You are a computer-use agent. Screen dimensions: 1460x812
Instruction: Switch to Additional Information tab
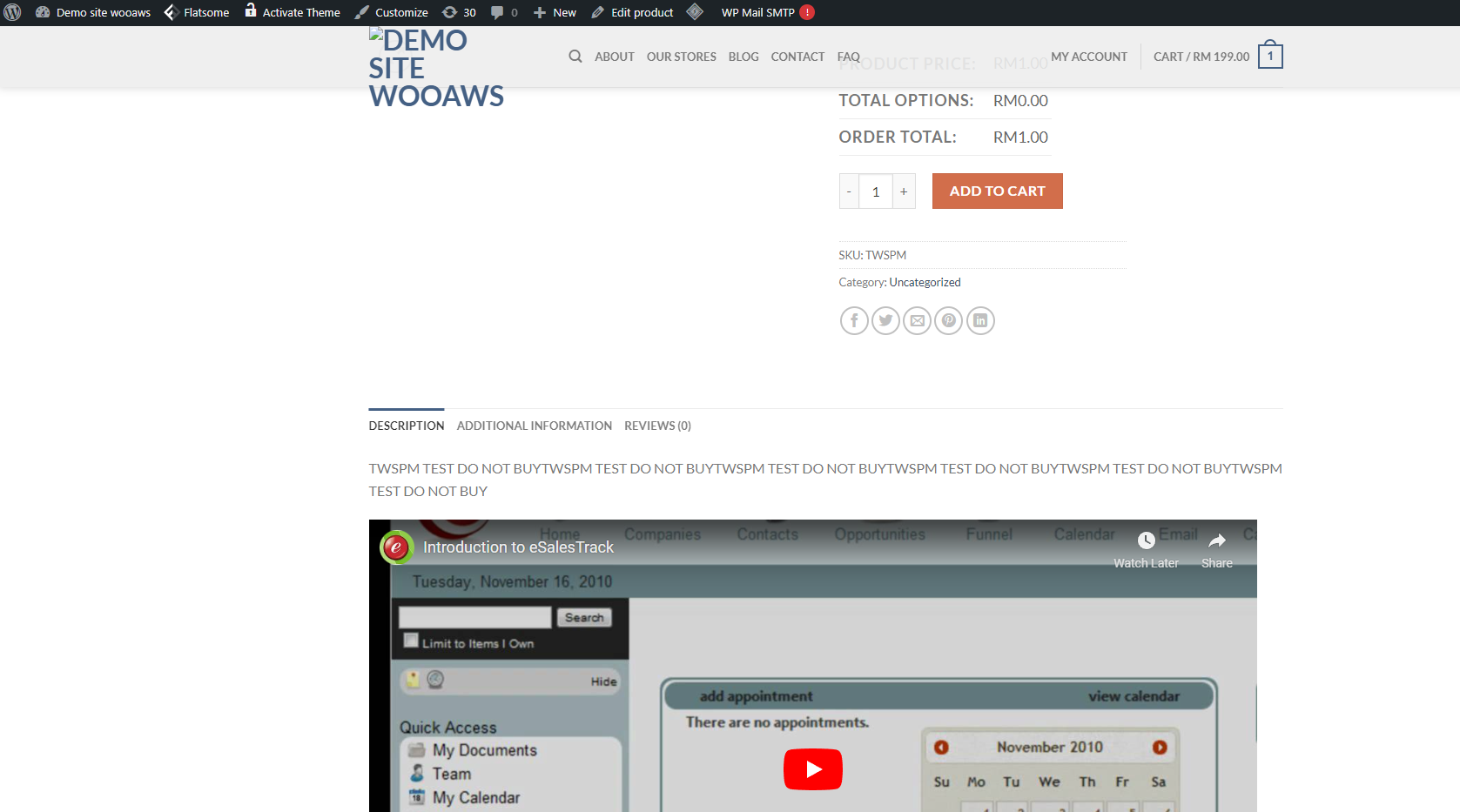pos(535,426)
